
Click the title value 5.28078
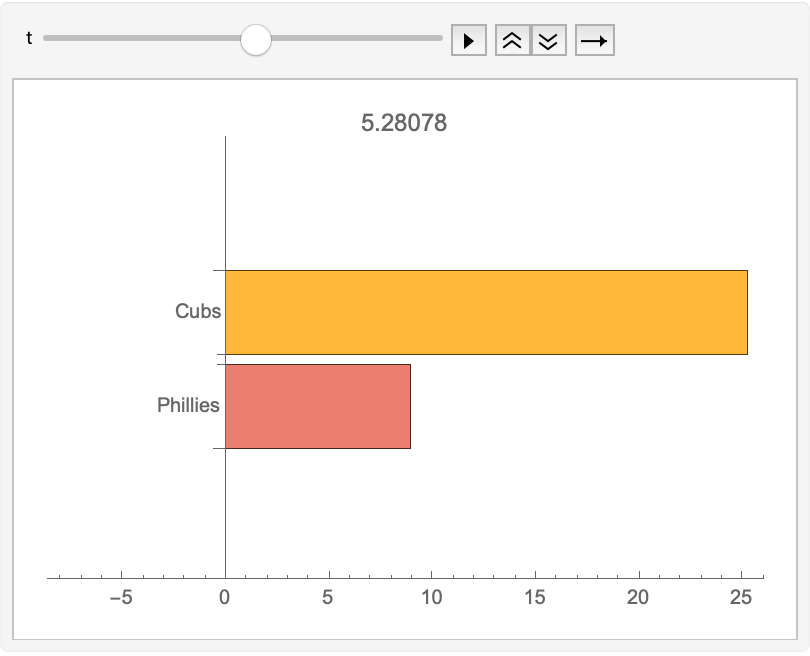404,123
